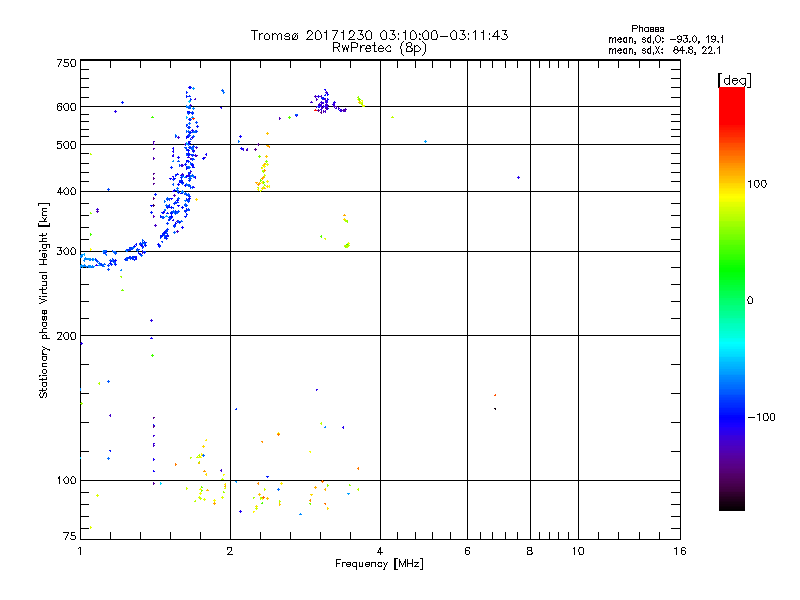Click the x-axis tick label '6'

click(x=467, y=551)
